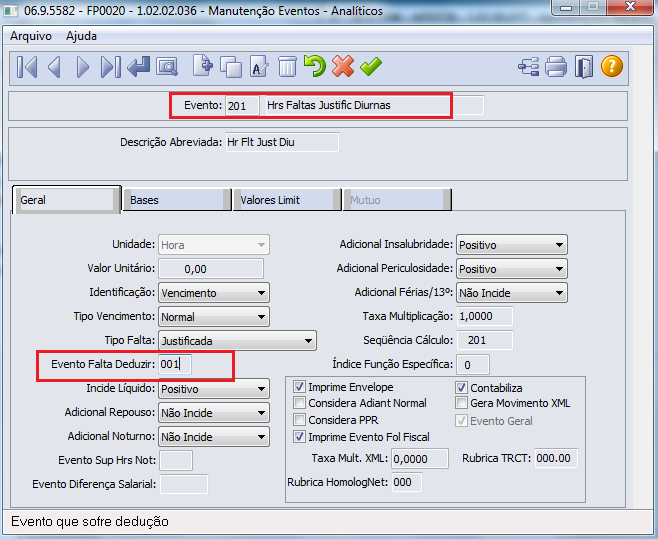Screen dimensions: 658x539
Task: Expand the Adicional Noturno dropdown
Action: tap(214, 437)
